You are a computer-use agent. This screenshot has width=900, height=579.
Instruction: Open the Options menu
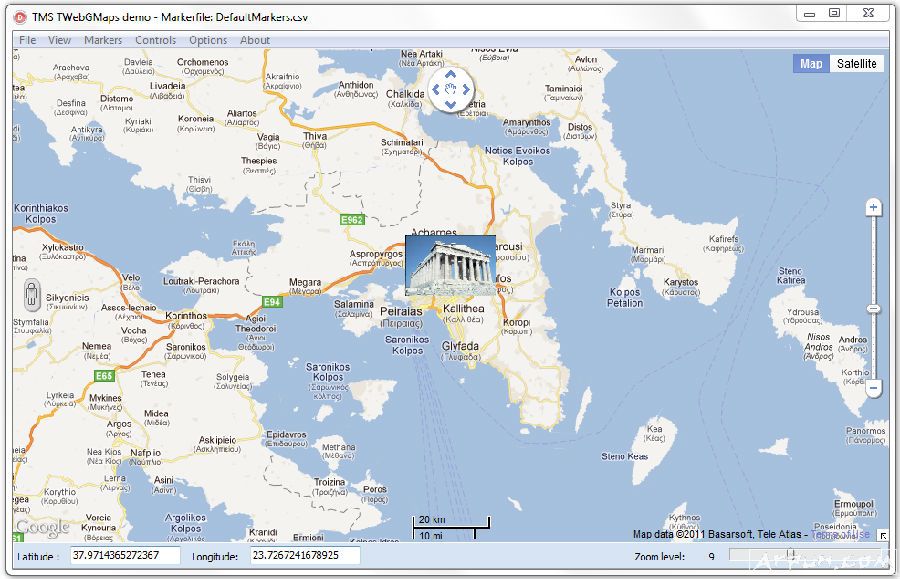208,40
